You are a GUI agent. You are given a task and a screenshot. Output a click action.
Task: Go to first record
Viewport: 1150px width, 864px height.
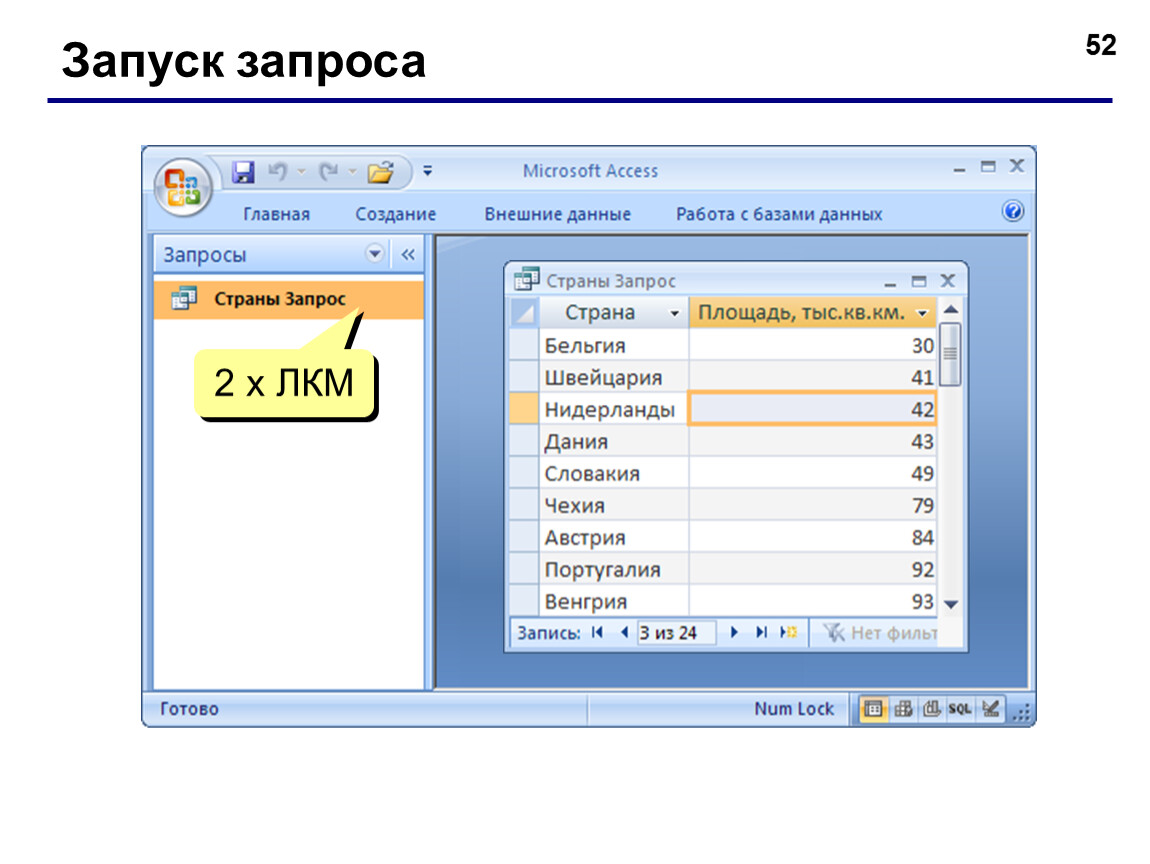pos(597,632)
